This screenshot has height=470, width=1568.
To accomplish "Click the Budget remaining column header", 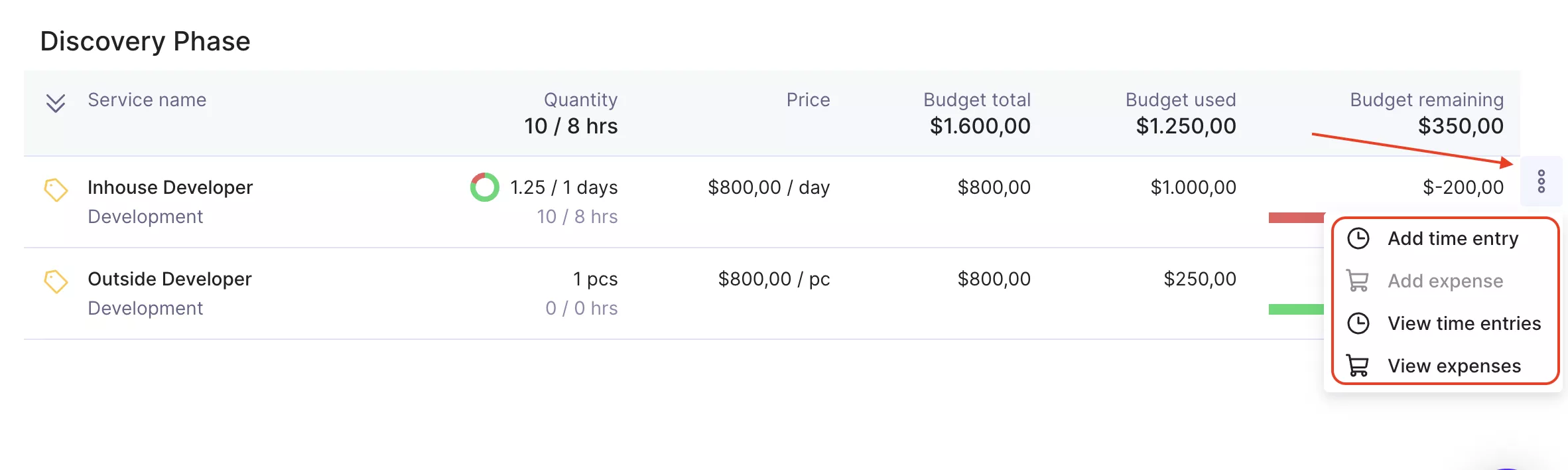I will tap(1427, 100).
